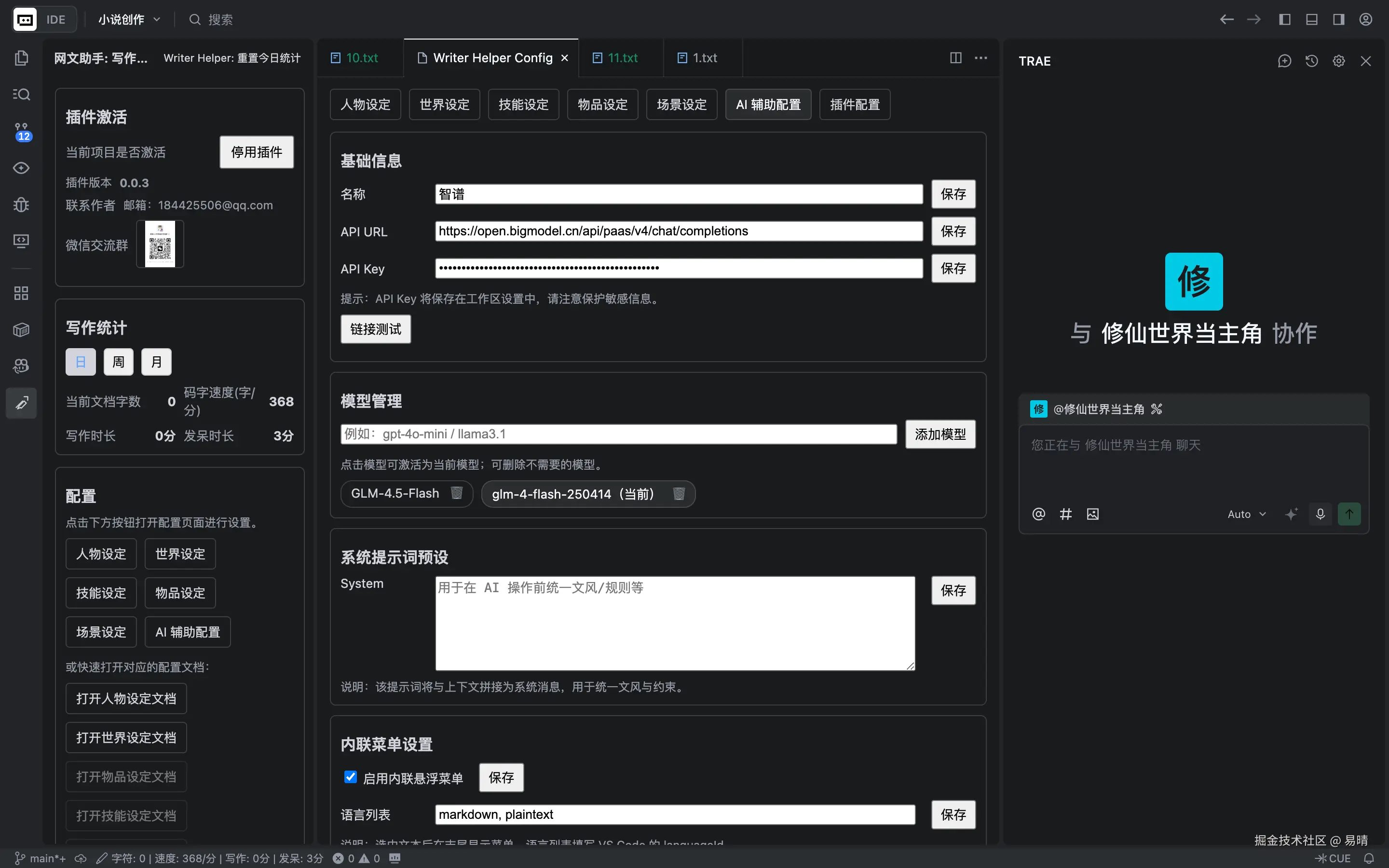Image resolution: width=1389 pixels, height=868 pixels.
Task: Click the split editor icon
Action: click(x=955, y=57)
